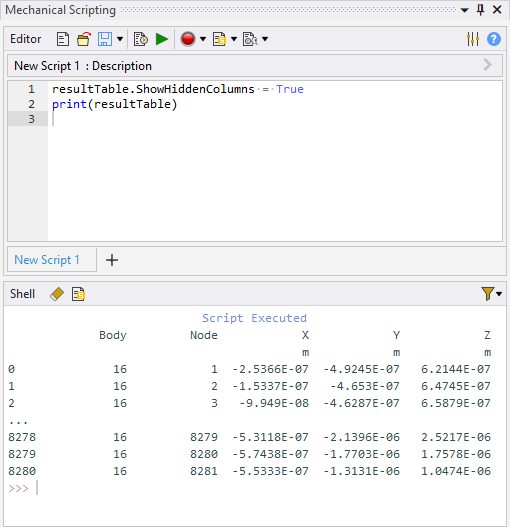Expand the record button dropdown arrow
The width and height of the screenshot is (510, 527).
click(x=203, y=39)
